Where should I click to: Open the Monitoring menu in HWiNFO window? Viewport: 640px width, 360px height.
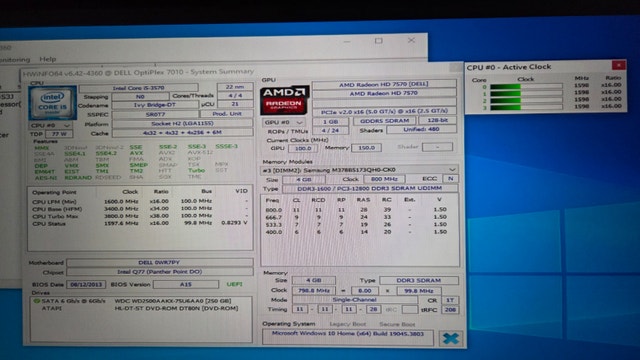click(15, 59)
